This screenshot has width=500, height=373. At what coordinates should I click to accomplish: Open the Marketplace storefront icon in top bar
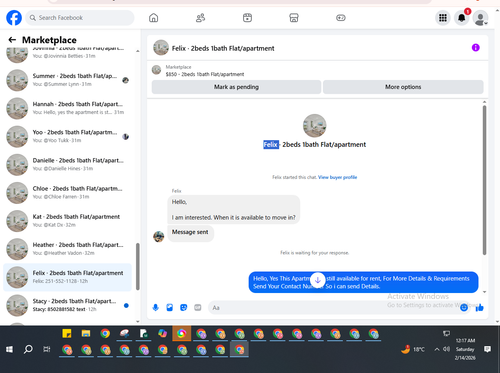coord(294,18)
